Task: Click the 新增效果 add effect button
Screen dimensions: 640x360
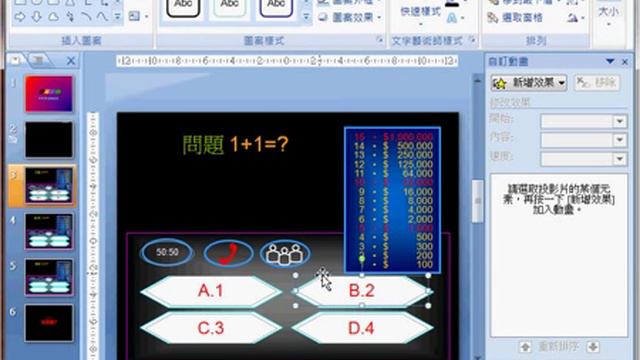Action: point(529,83)
